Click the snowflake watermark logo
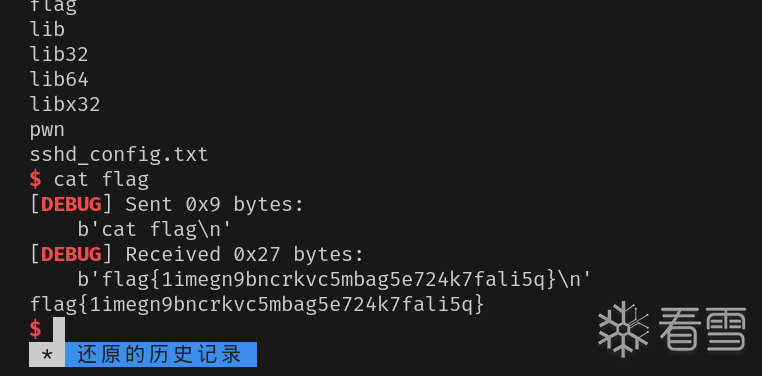The height and width of the screenshot is (376, 762). coord(624,329)
